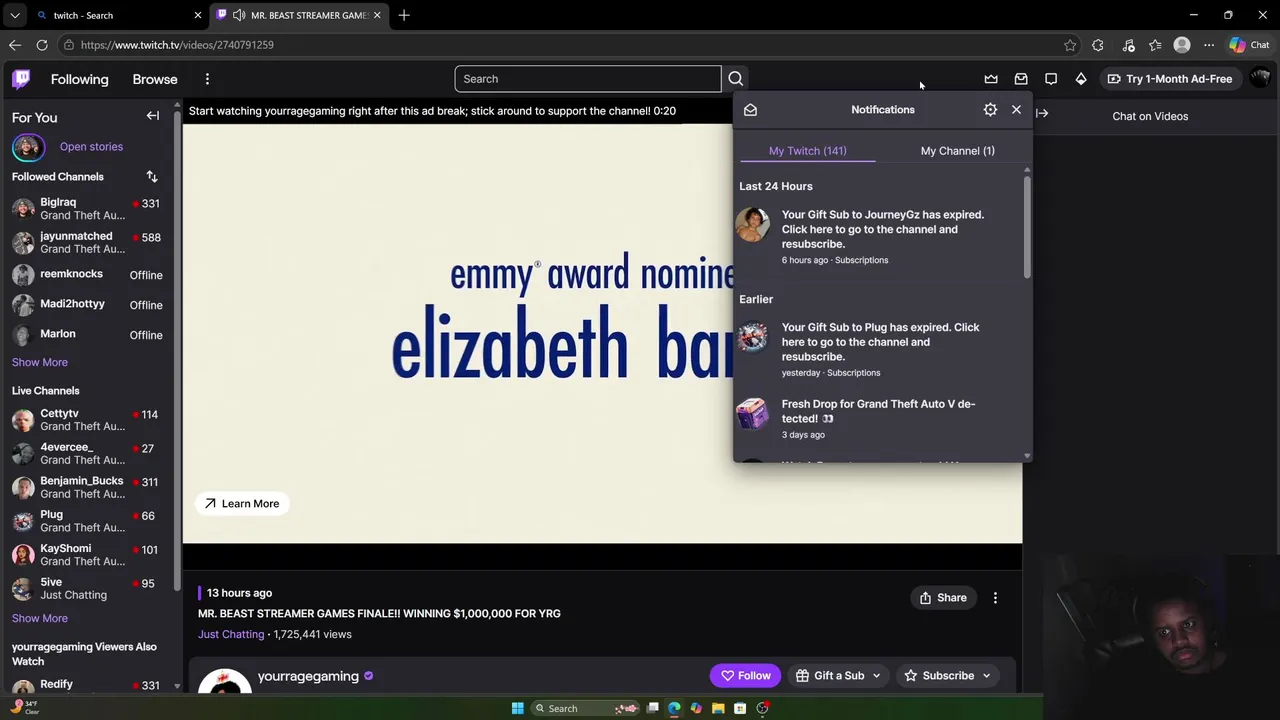The image size is (1280, 720).
Task: Open a new browser tab
Action: pyautogui.click(x=404, y=15)
